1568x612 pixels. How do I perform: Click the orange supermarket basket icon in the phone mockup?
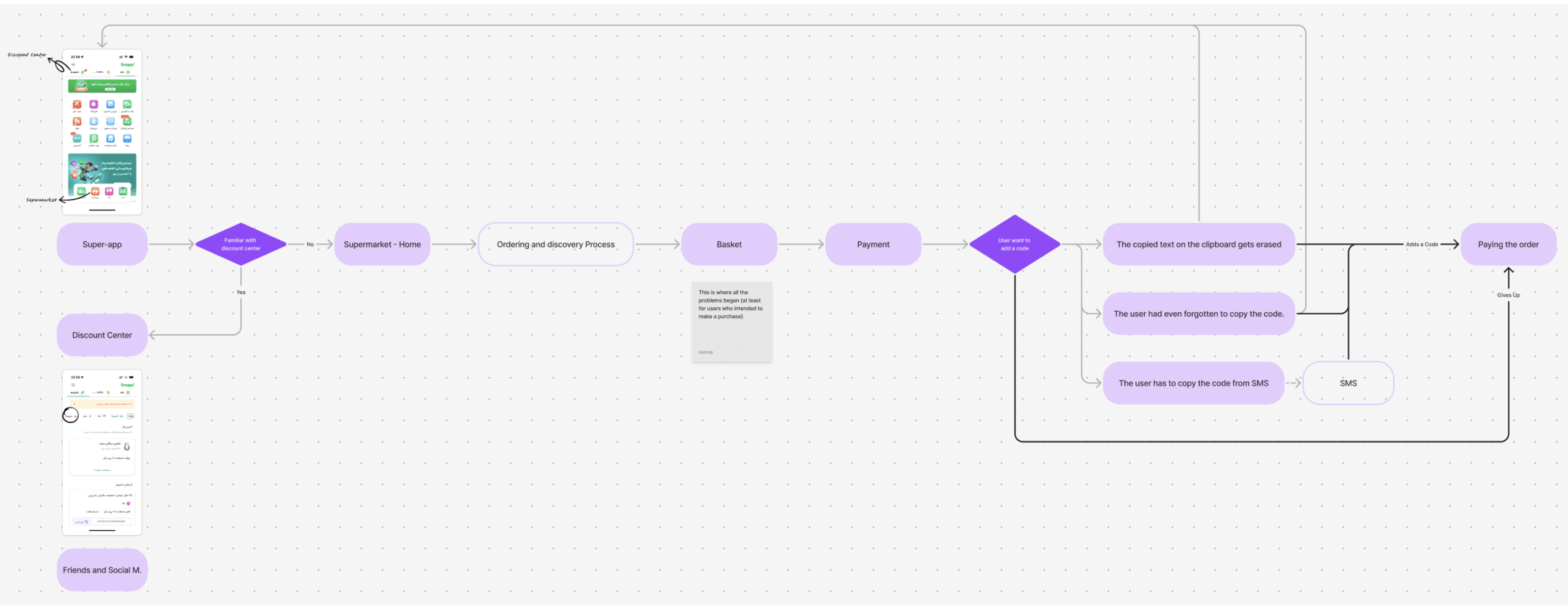click(95, 191)
